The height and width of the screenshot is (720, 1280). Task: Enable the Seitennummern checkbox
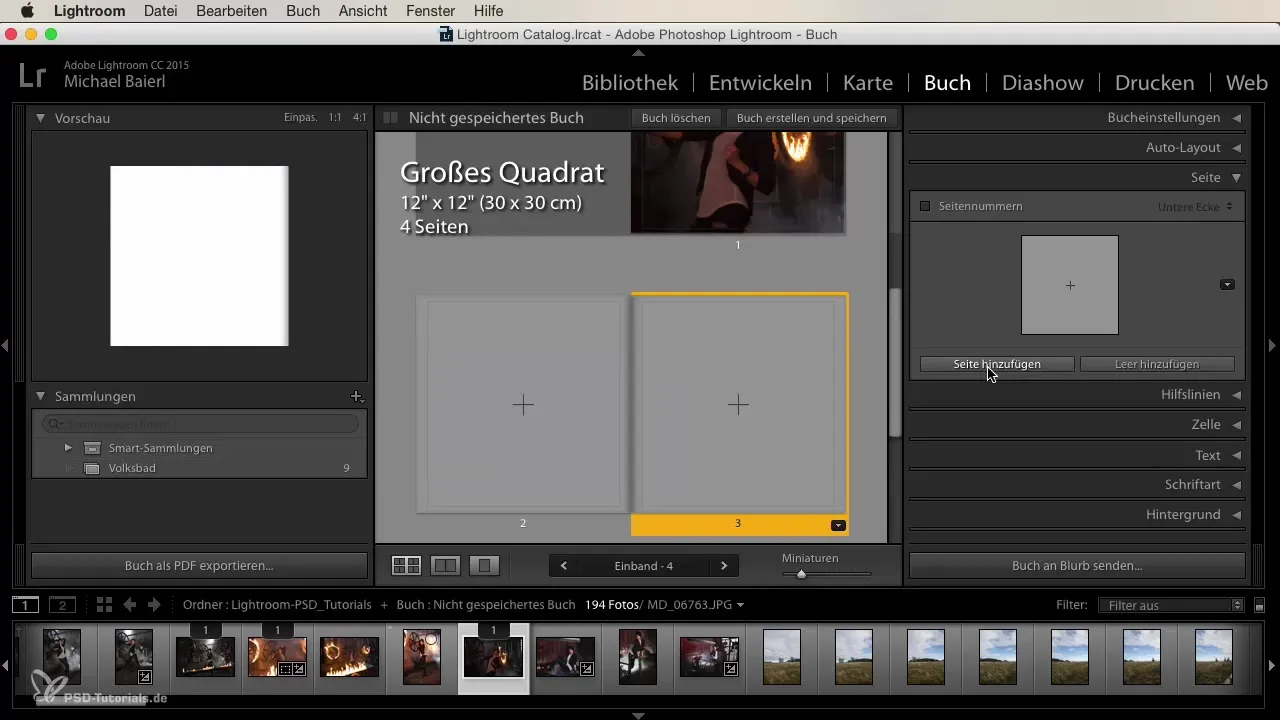(925, 206)
